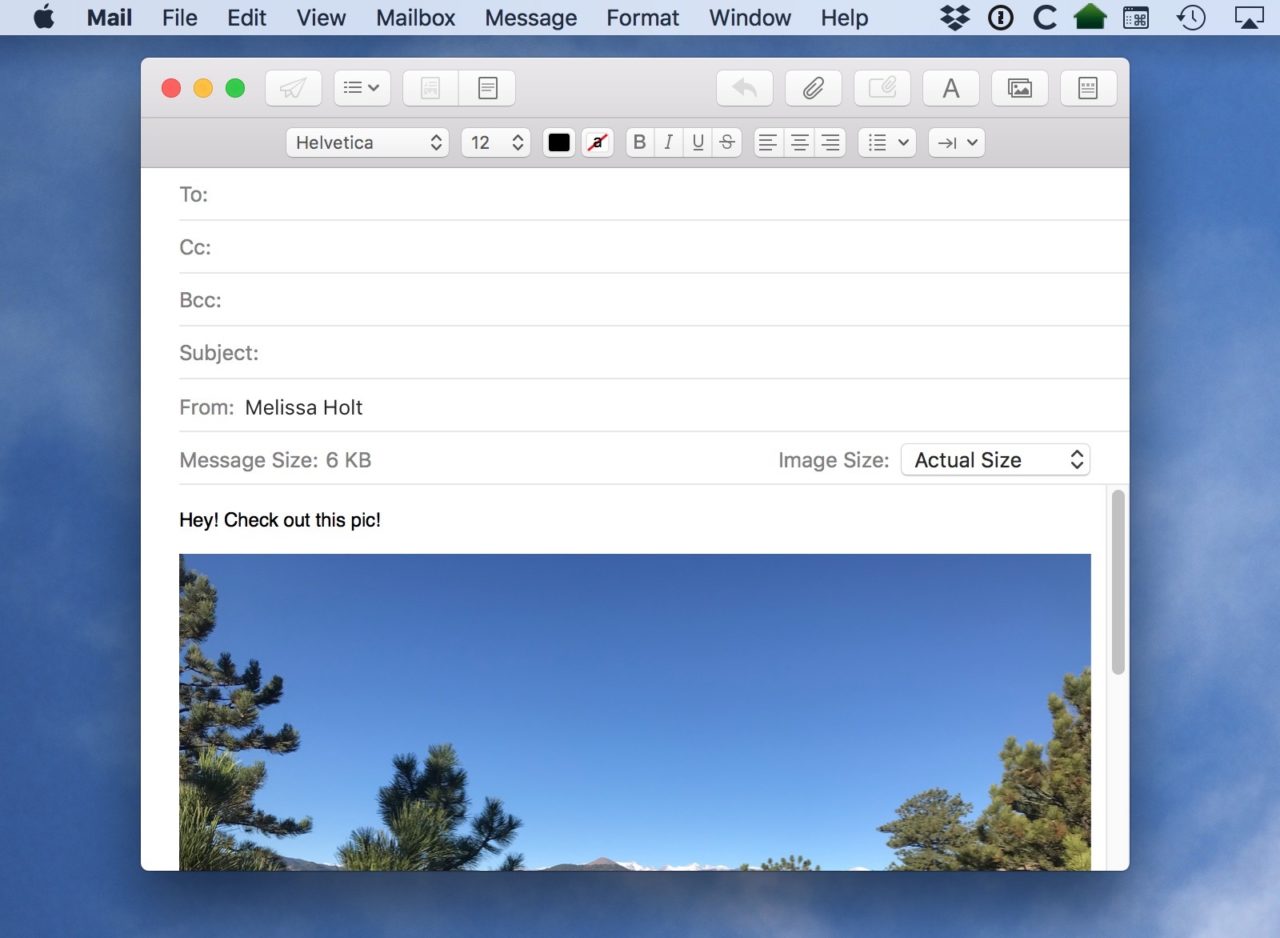Center align the text
Image resolution: width=1280 pixels, height=938 pixels.
click(799, 143)
